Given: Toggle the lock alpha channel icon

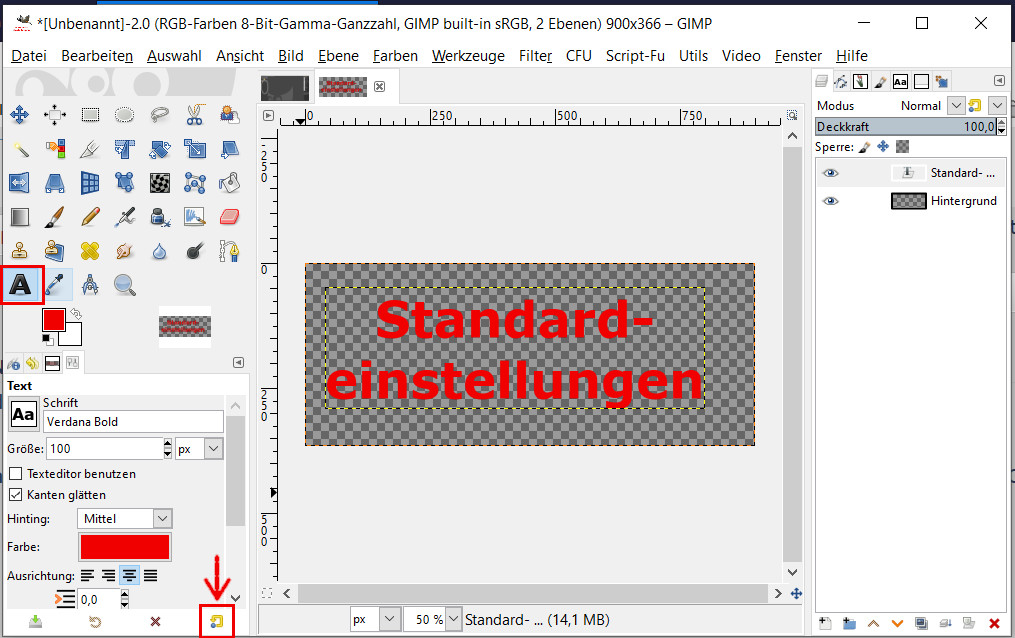Looking at the screenshot, I should tap(902, 147).
